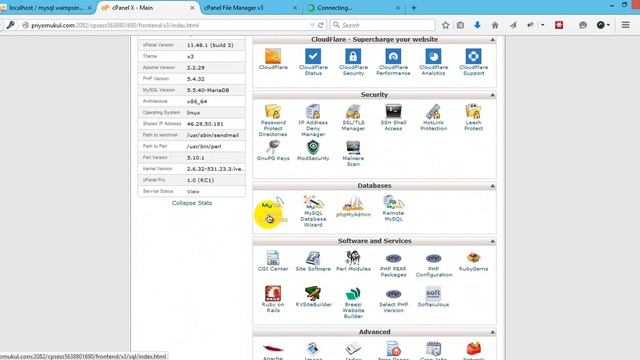Viewport: 640px width, 360px height.
Task: Reload the current page
Action: pyautogui.click(x=321, y=25)
